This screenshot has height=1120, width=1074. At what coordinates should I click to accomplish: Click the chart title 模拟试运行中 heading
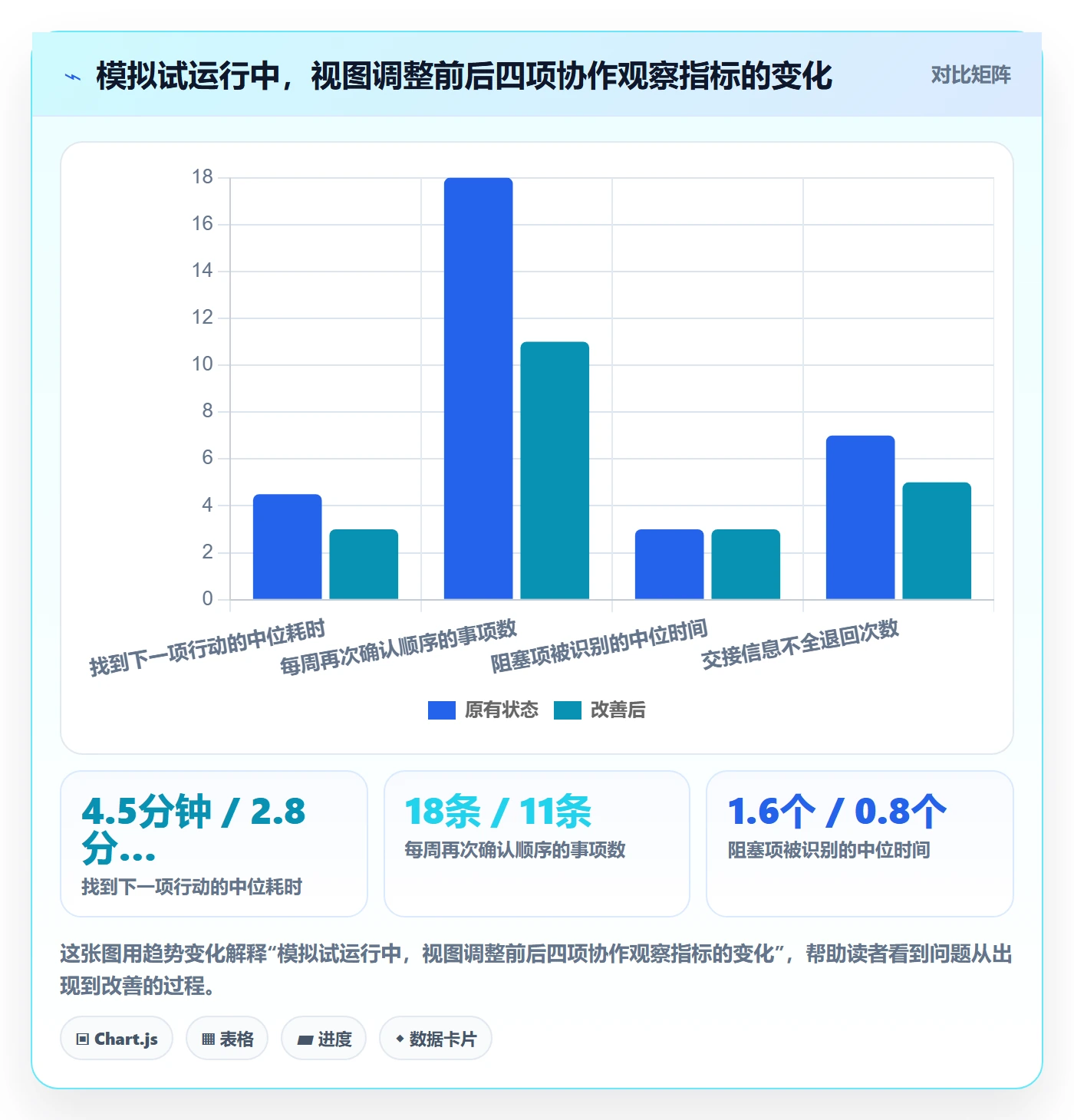point(464,76)
